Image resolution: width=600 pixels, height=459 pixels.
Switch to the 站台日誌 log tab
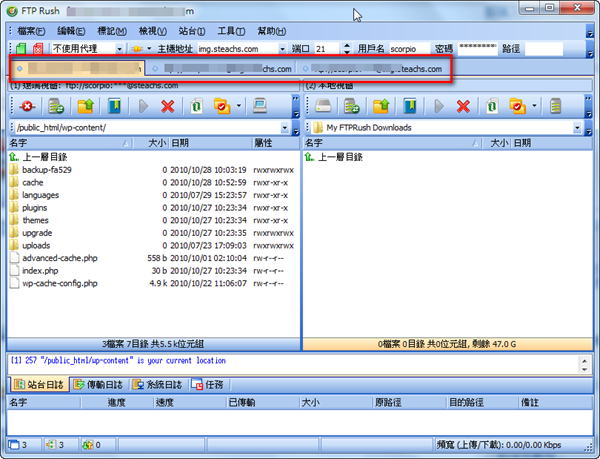[x=39, y=384]
